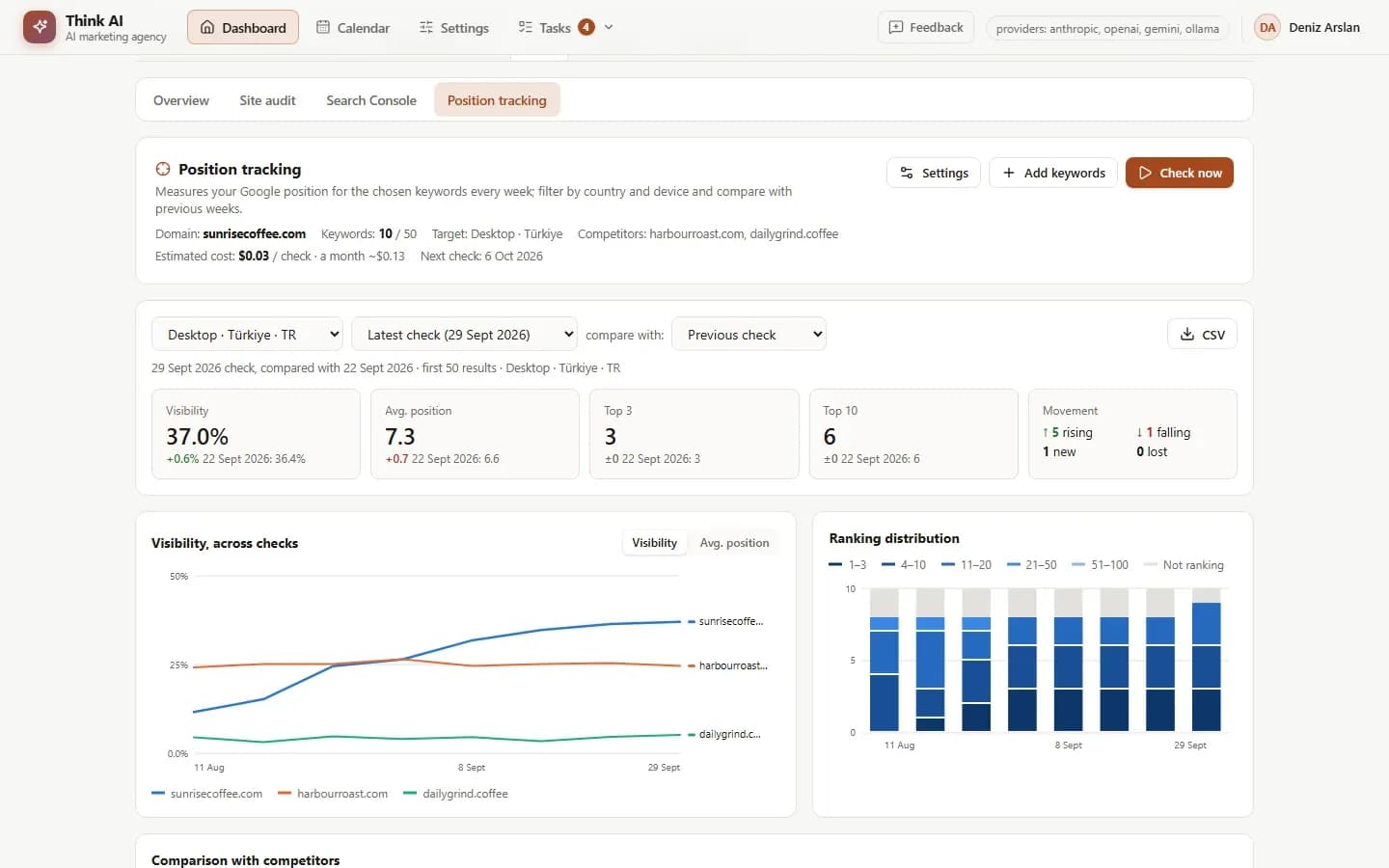Toggle dailygrind.coffee legend entry
This screenshot has width=1389, height=868.
click(x=455, y=794)
